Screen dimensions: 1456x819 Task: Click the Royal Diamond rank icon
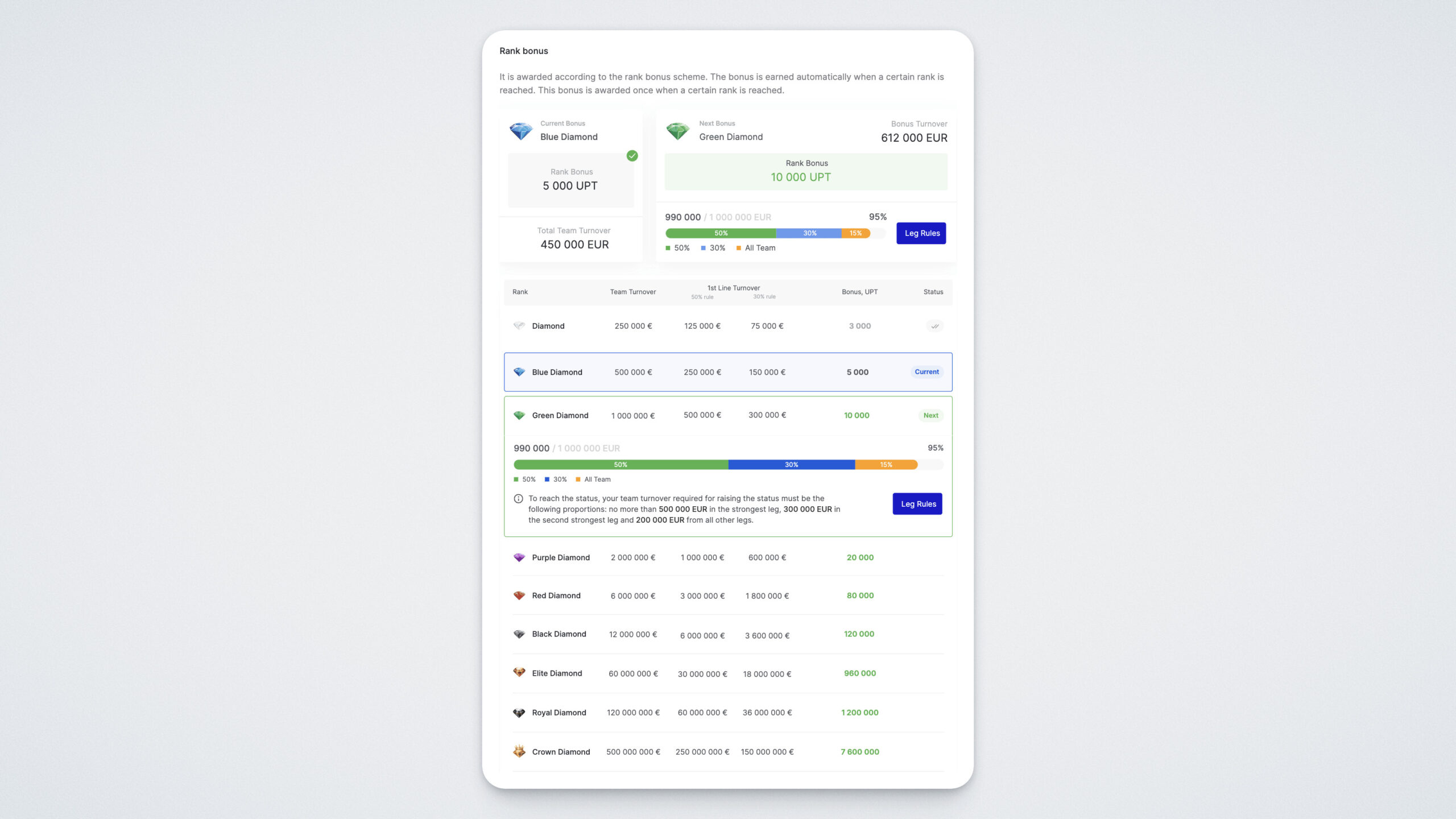519,713
